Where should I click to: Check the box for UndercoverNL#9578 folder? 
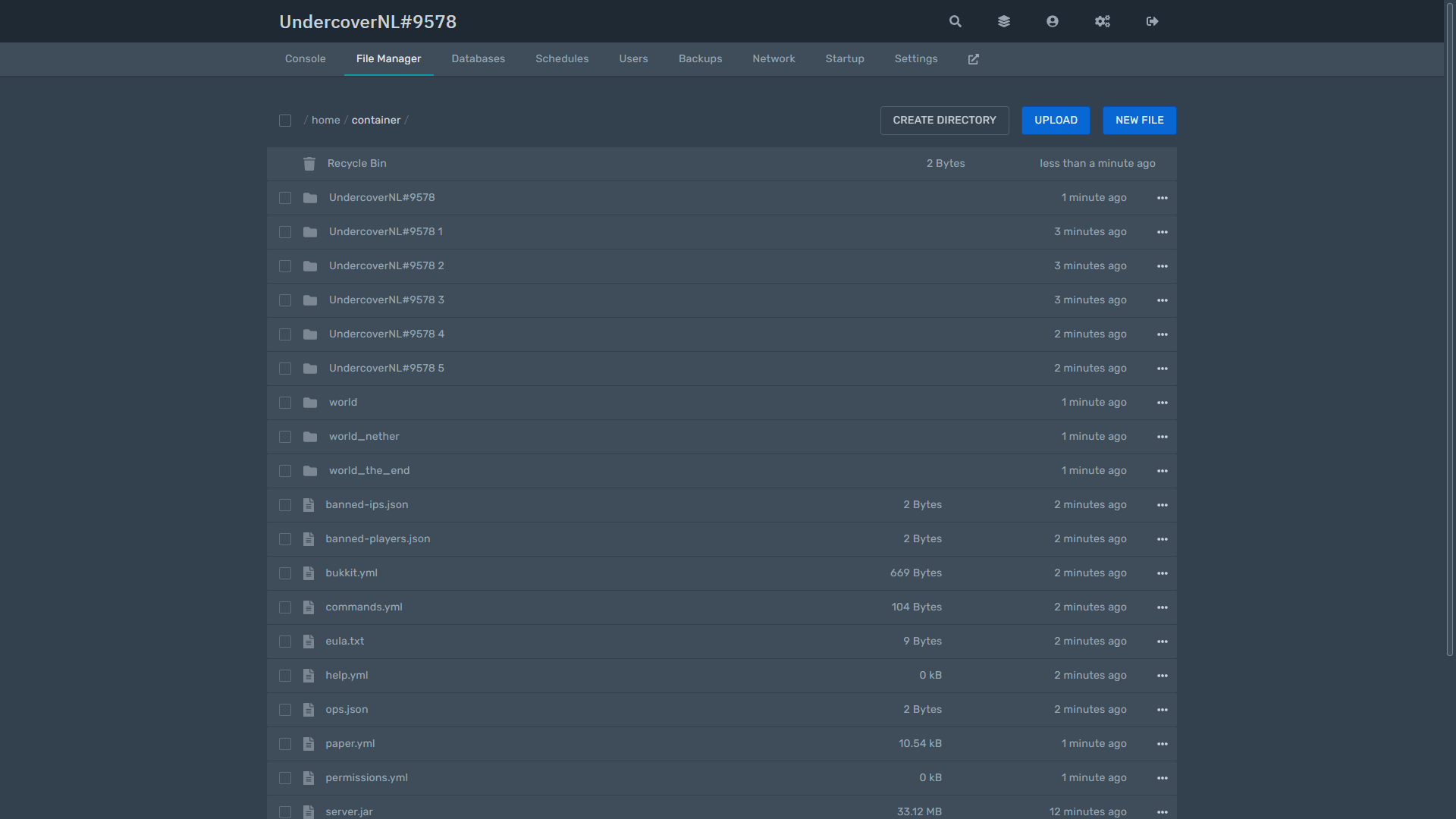pyautogui.click(x=285, y=198)
